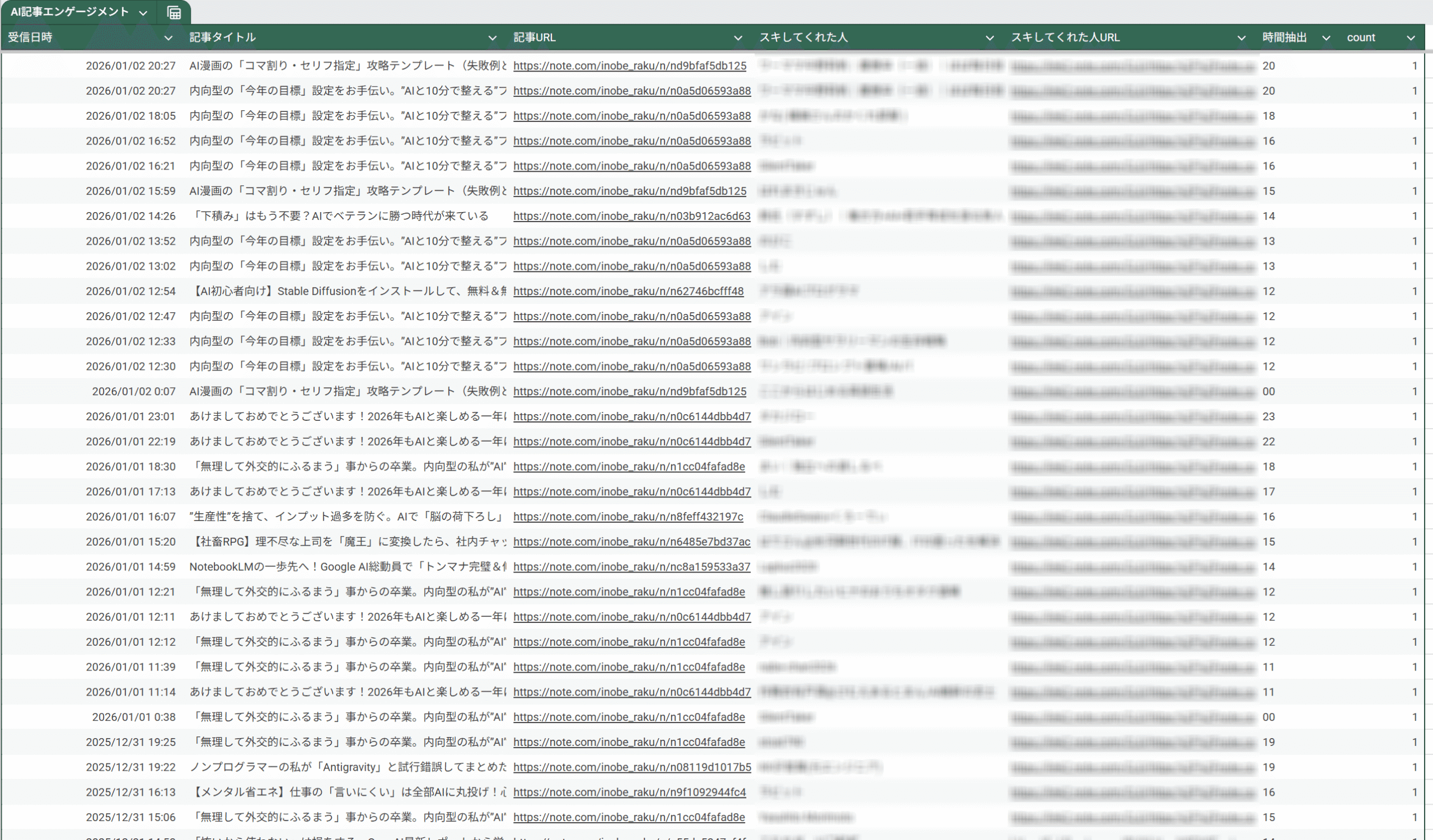Open the n62746bcfff48 Stable Diffusion article link
Image resolution: width=1433 pixels, height=840 pixels.
click(629, 291)
